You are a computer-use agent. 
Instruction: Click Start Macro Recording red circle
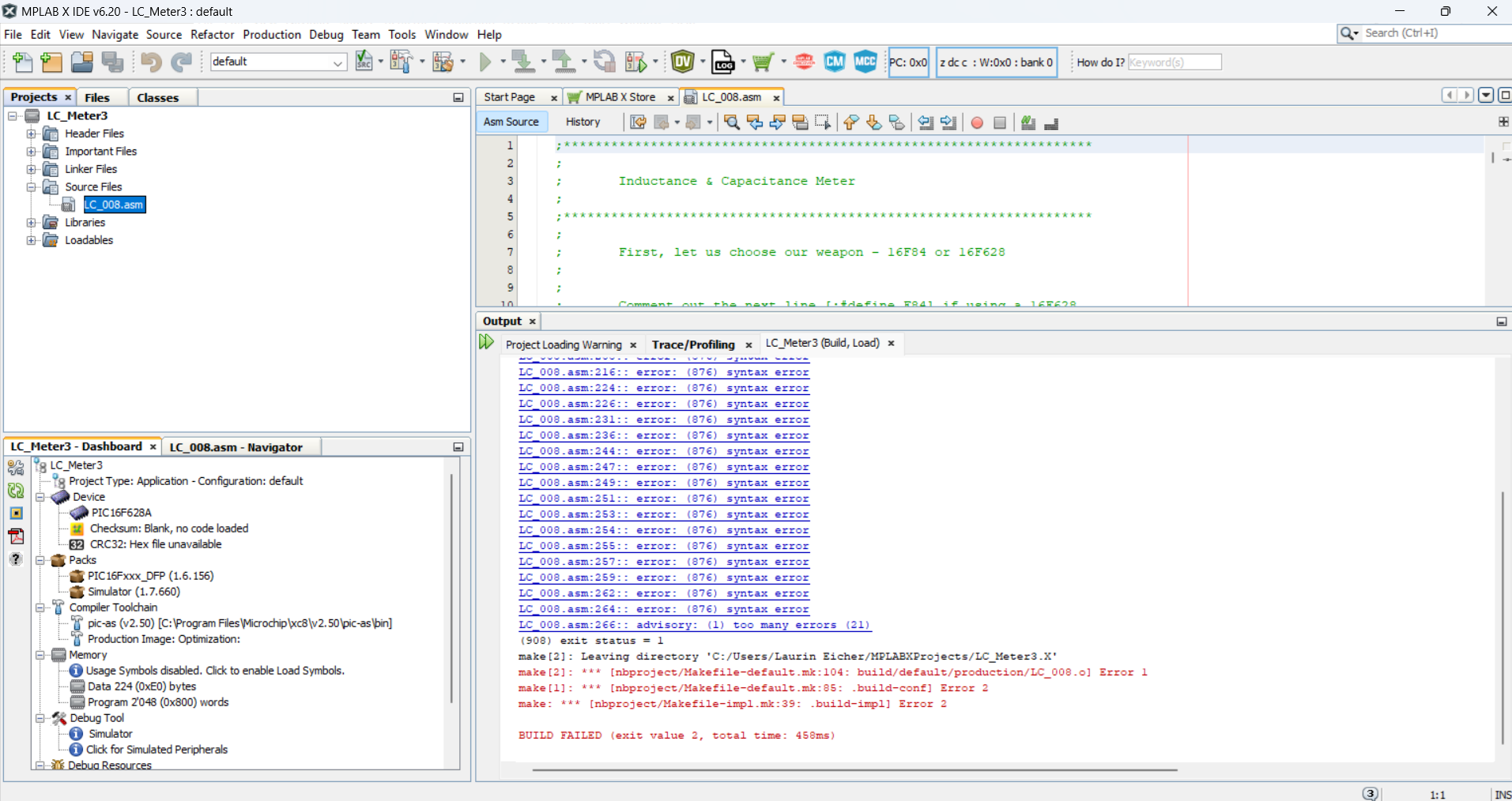(x=977, y=122)
